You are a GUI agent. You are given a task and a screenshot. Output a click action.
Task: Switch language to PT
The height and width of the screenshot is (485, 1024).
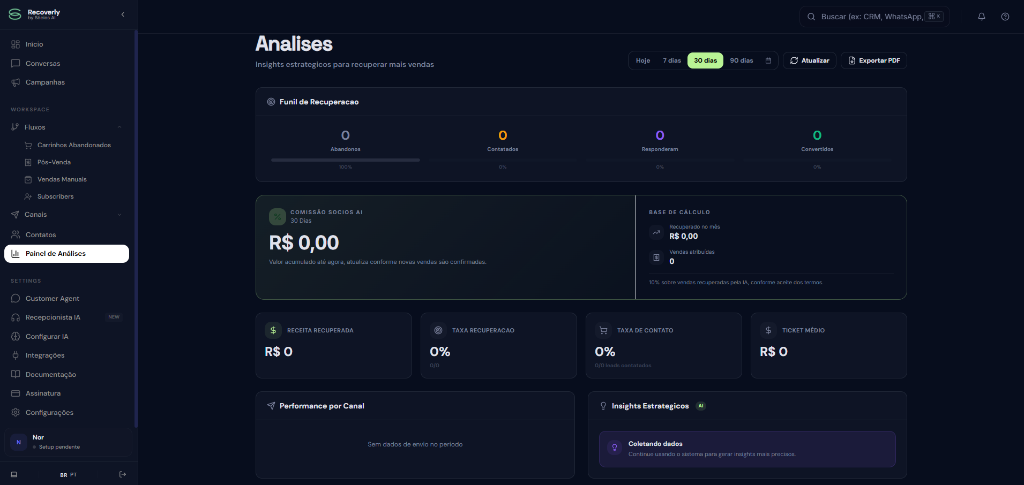[x=73, y=475]
